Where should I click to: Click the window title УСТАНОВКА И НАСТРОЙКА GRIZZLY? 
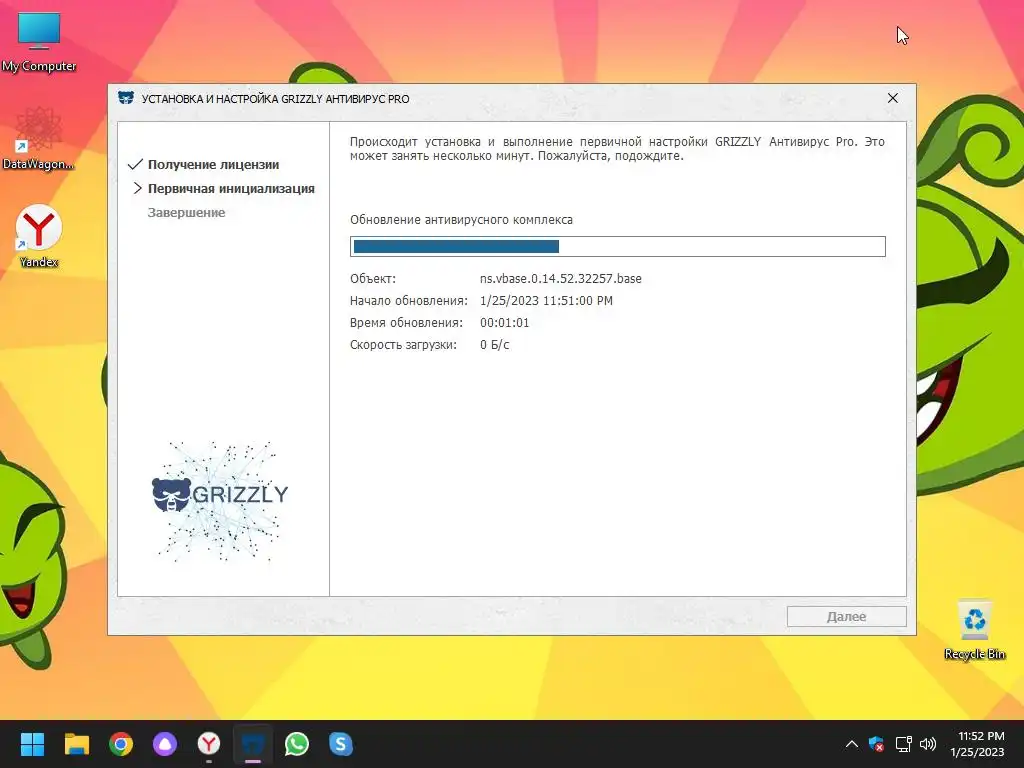[276, 99]
